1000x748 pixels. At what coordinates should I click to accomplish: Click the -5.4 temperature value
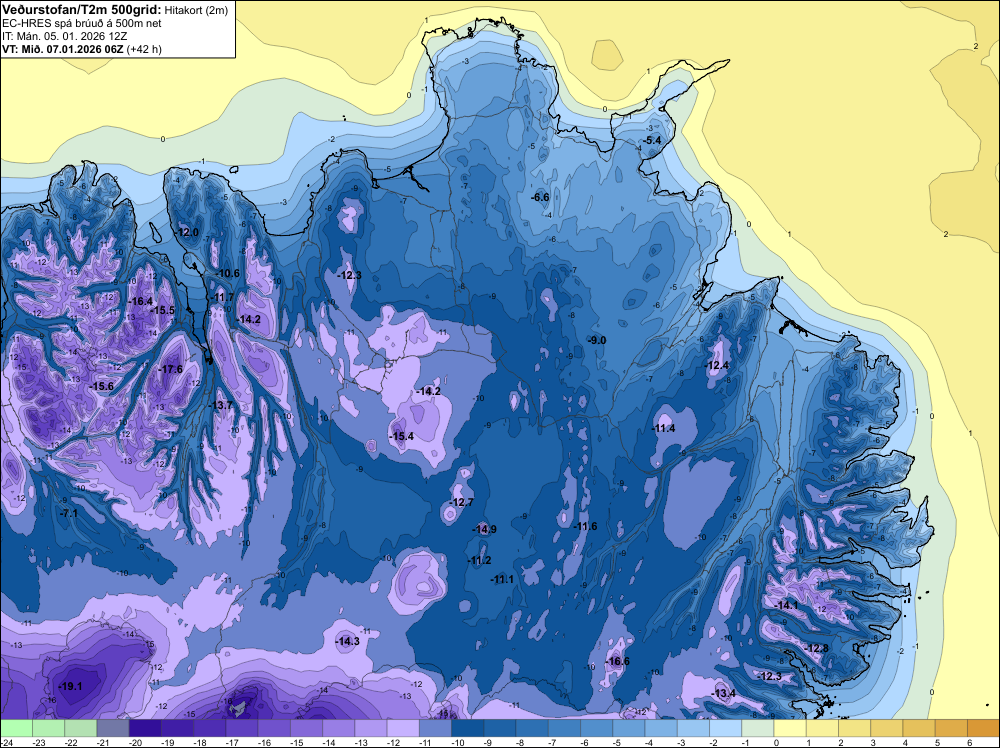[652, 140]
